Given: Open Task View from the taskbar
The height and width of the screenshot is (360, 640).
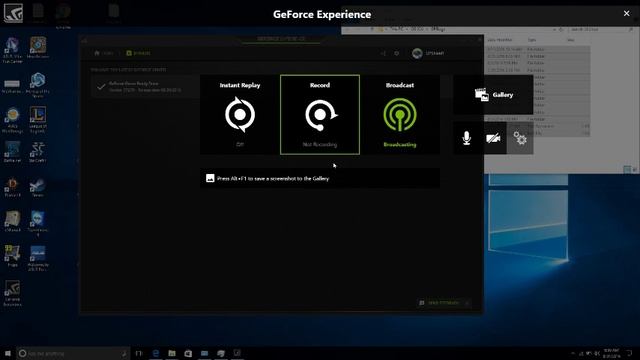Looking at the screenshot, I should pyautogui.click(x=139, y=353).
